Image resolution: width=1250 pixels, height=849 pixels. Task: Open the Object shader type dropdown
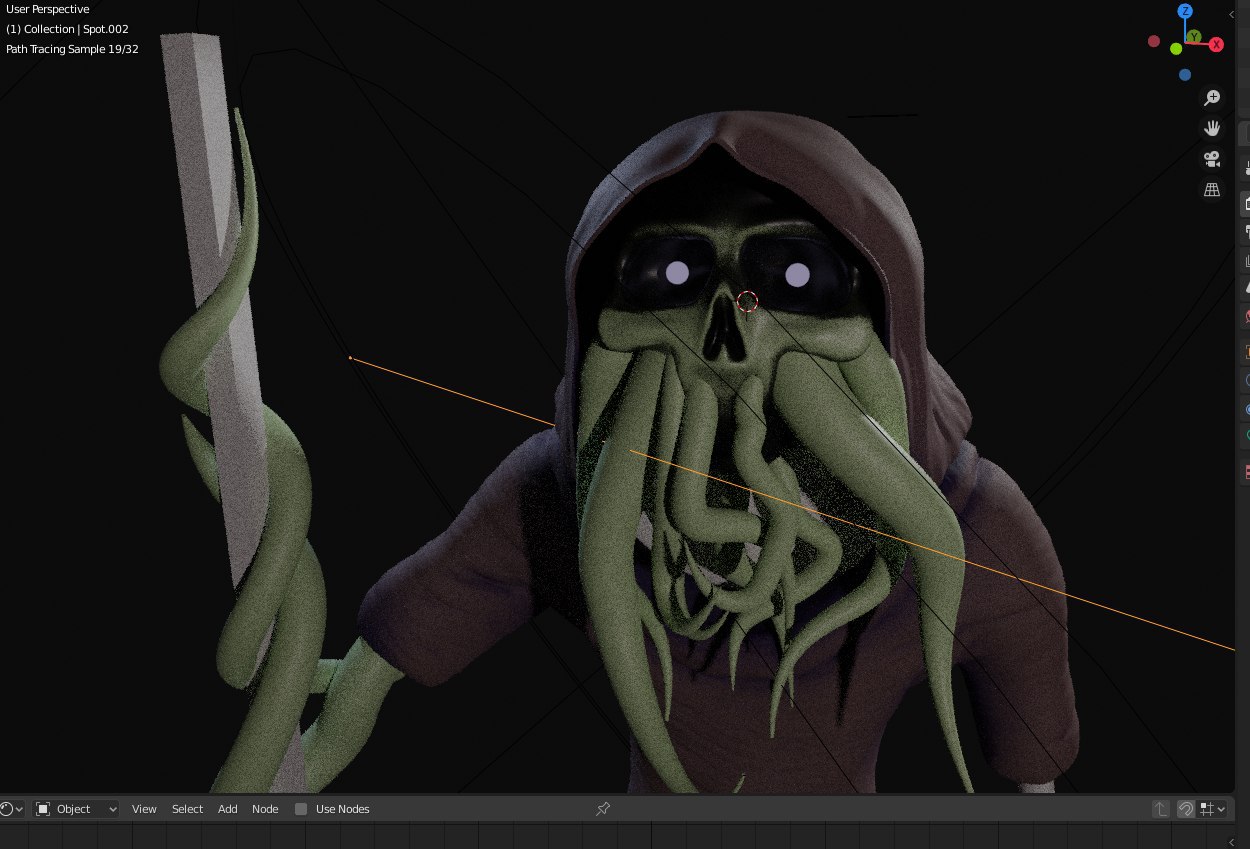click(x=76, y=809)
